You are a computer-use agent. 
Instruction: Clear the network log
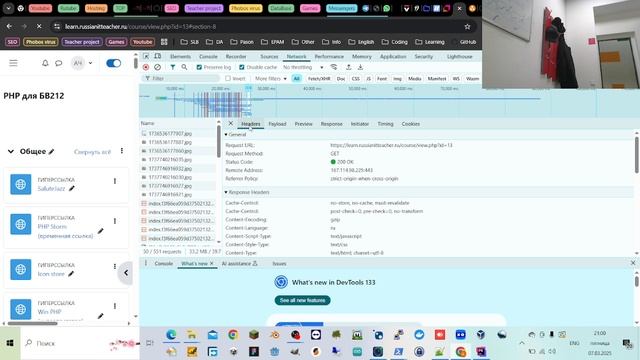[158, 67]
